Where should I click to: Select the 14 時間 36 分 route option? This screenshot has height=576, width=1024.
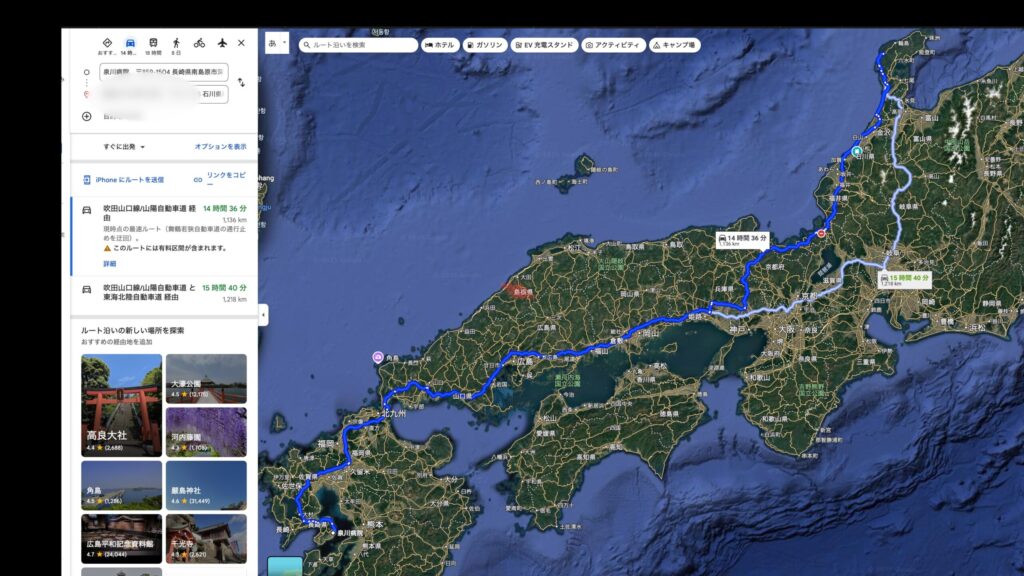click(165, 236)
